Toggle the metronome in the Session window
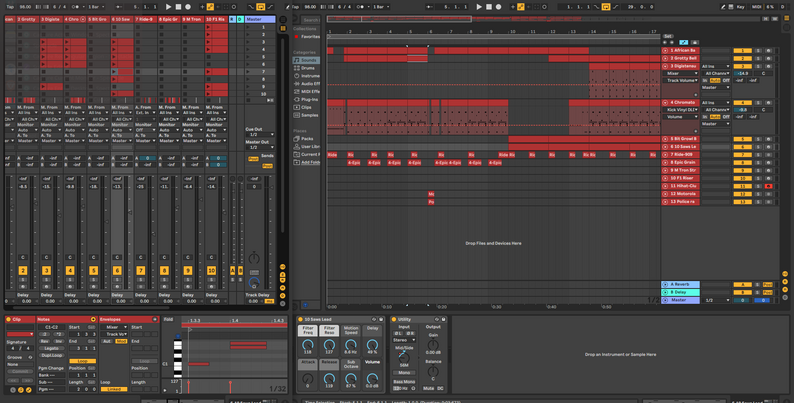Viewport: 794px width, 403px height. (75, 7)
